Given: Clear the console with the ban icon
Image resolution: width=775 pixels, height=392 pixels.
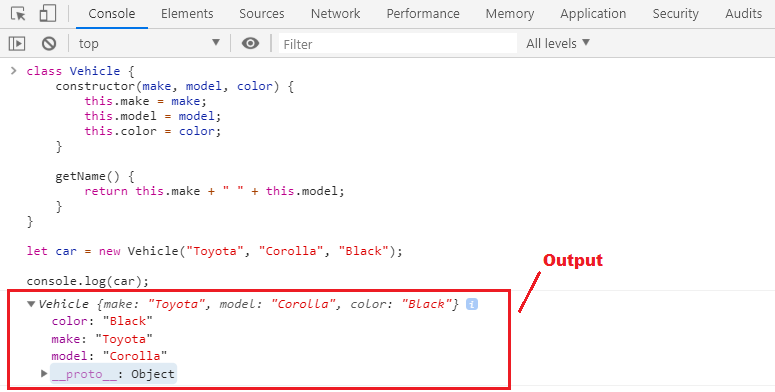Looking at the screenshot, I should click(49, 44).
